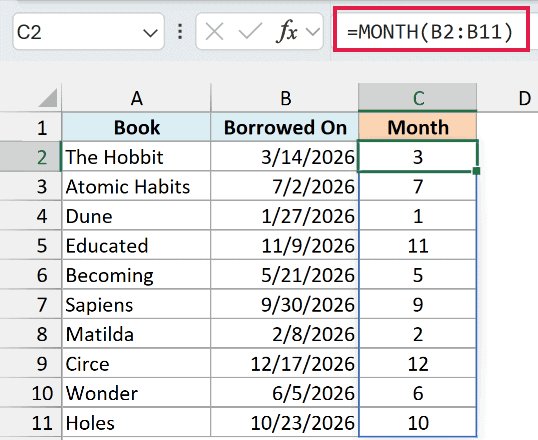Click the Select All corner triangle

(x=48, y=98)
